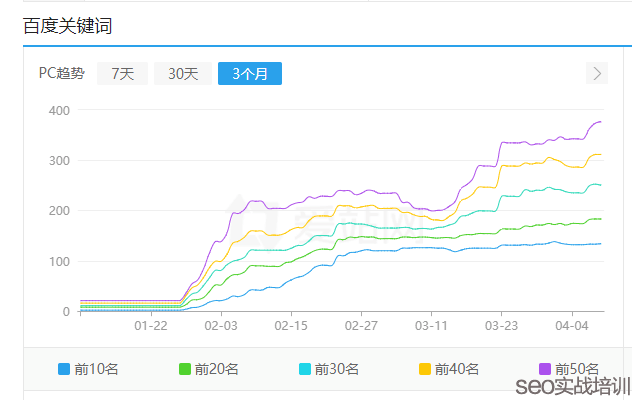Hide the 前50名 series via its text label
632x400 pixels.
coord(577,369)
